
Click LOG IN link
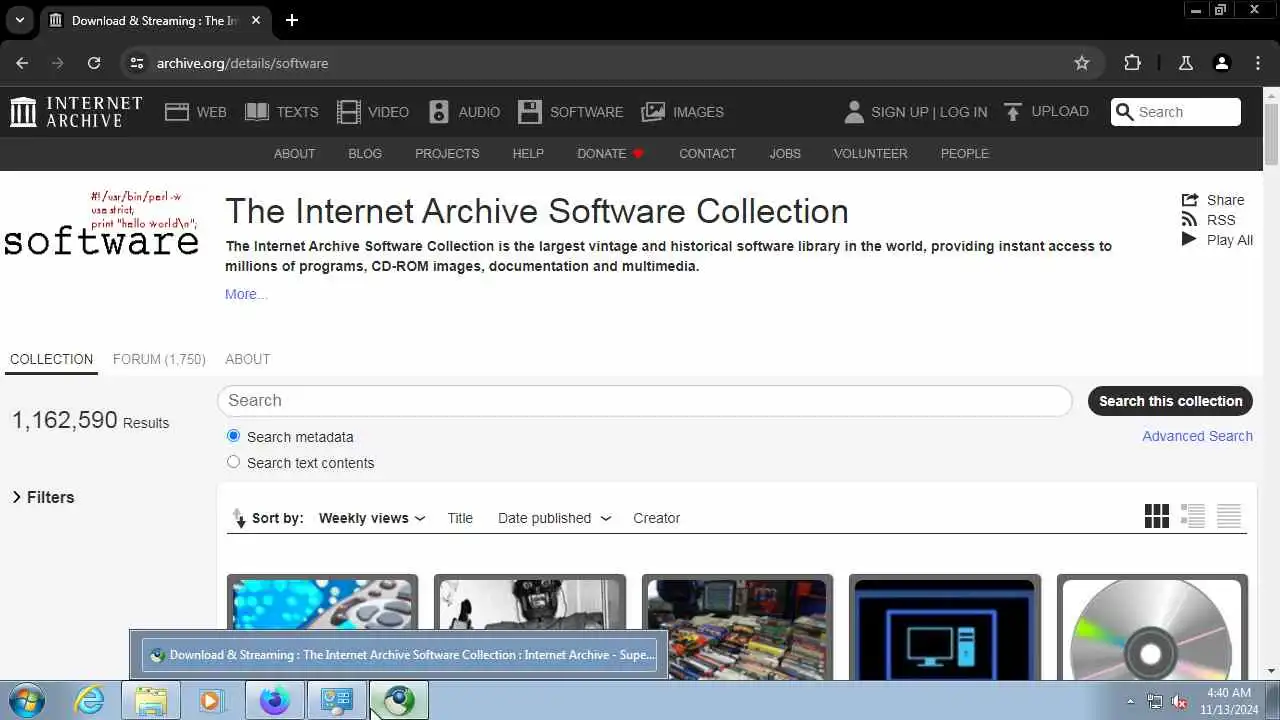[963, 112]
